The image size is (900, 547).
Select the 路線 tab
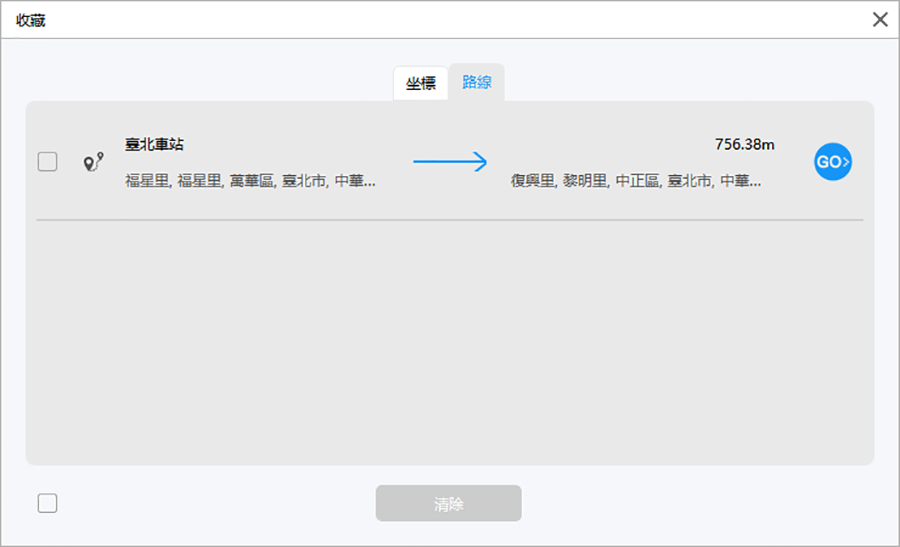(x=477, y=82)
